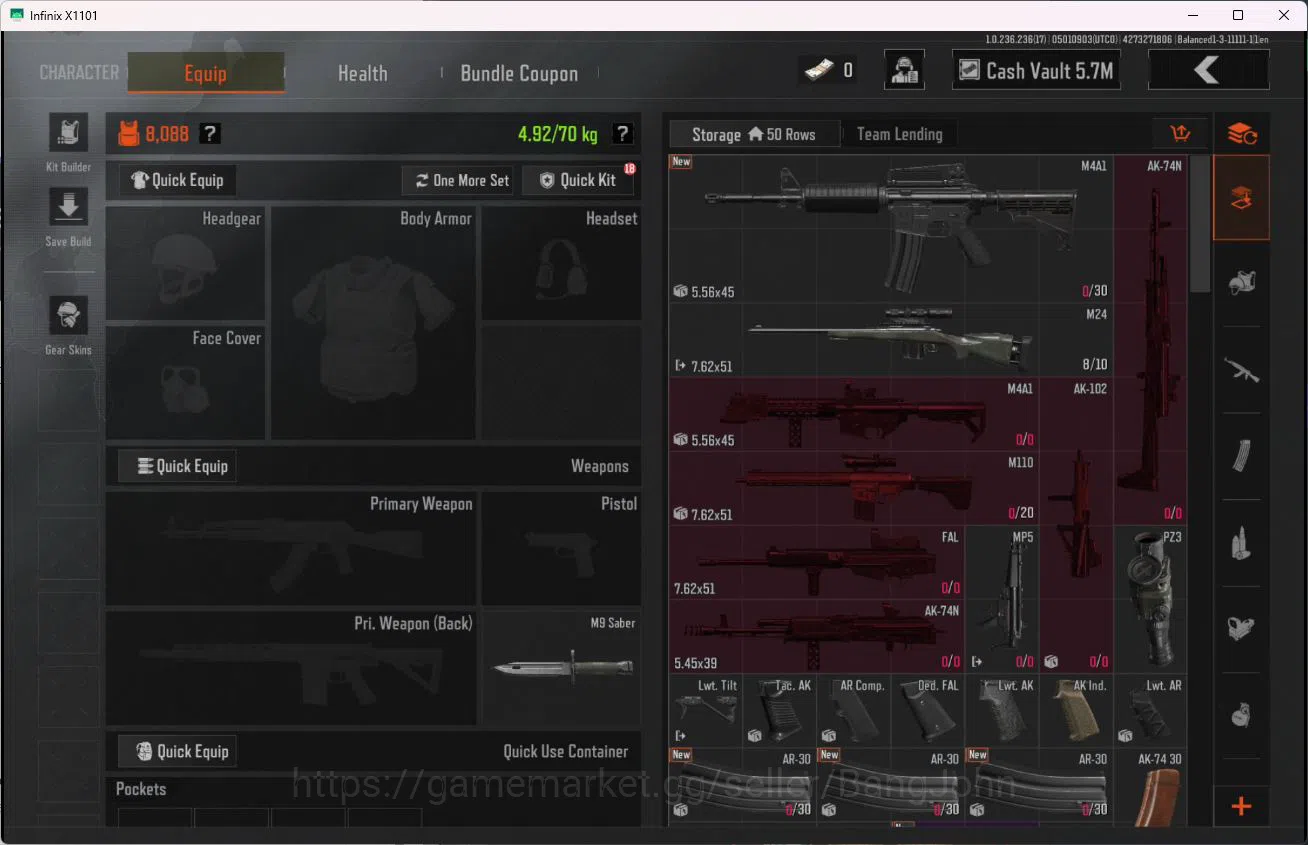Click the empty Headgear slot
Viewport: 1308px width, 845px height.
pos(185,263)
